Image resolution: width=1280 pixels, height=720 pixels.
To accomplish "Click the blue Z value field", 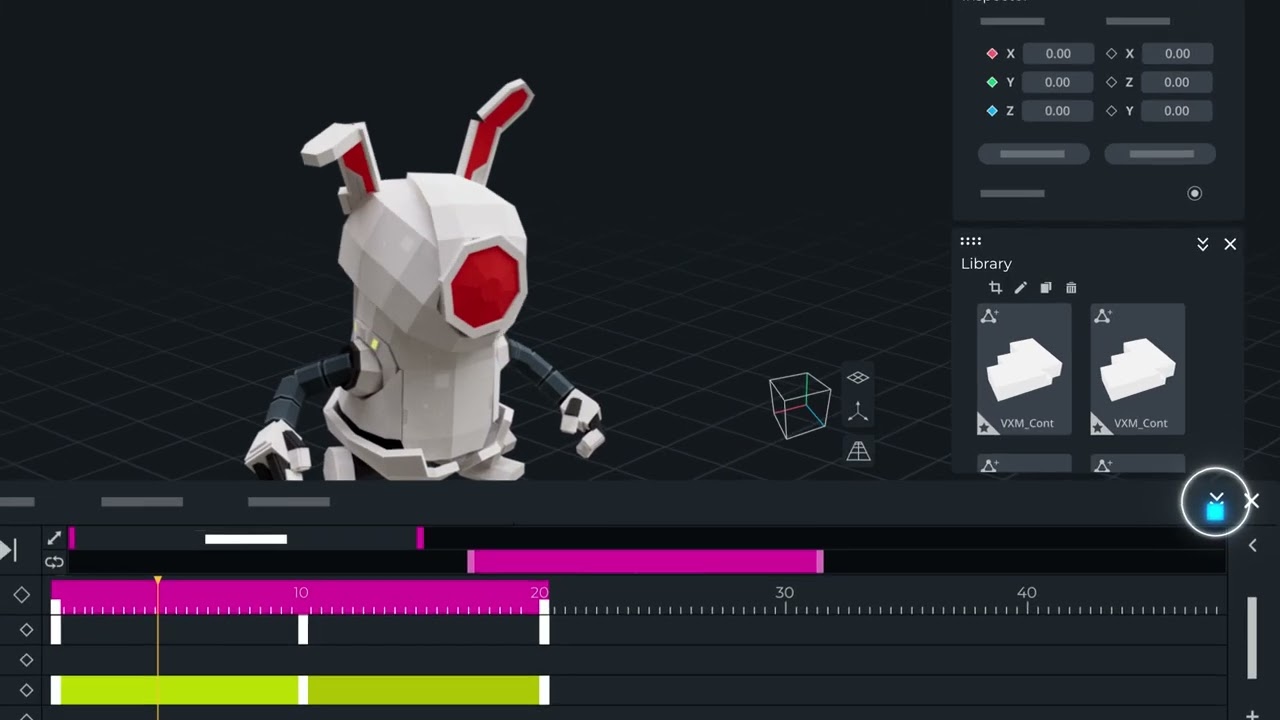I will 1058,111.
